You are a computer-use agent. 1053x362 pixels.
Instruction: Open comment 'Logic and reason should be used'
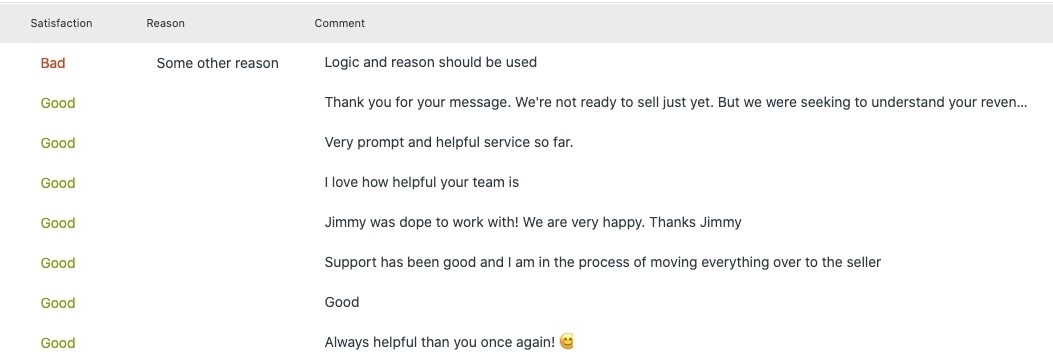tap(430, 62)
